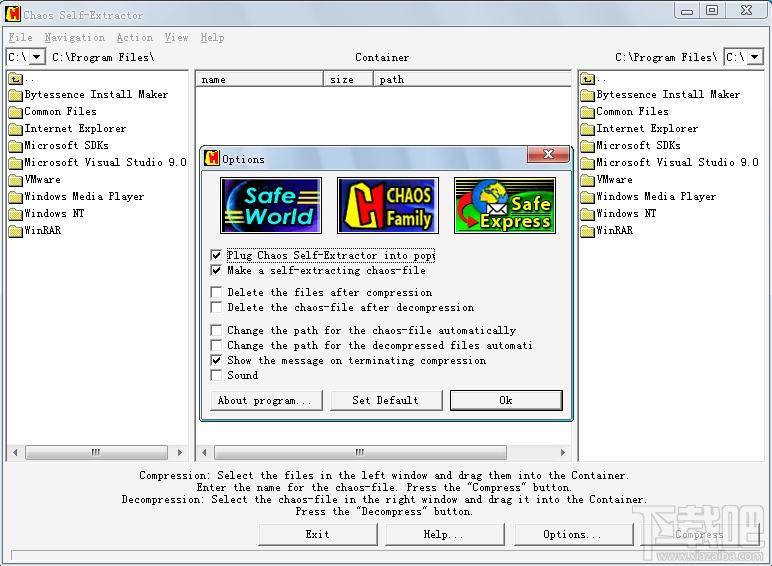Select Internet Explorer folder icon in left pane
Image resolution: width=772 pixels, height=566 pixels.
pos(16,129)
